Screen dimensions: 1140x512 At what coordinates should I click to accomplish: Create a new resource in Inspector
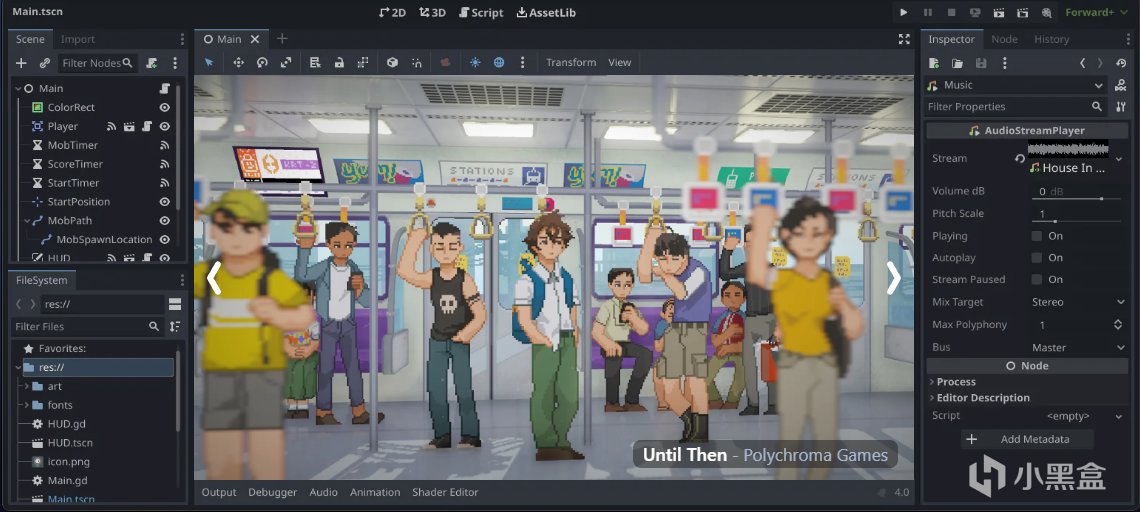click(x=934, y=63)
